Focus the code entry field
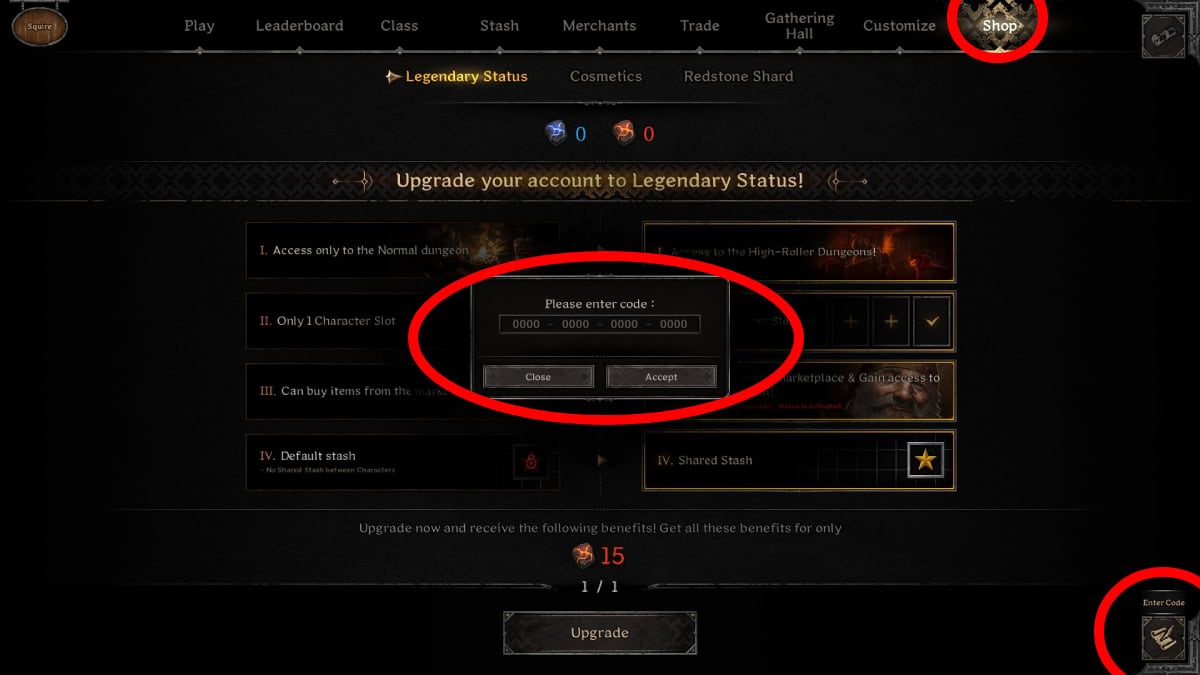The image size is (1200, 675). 600,324
